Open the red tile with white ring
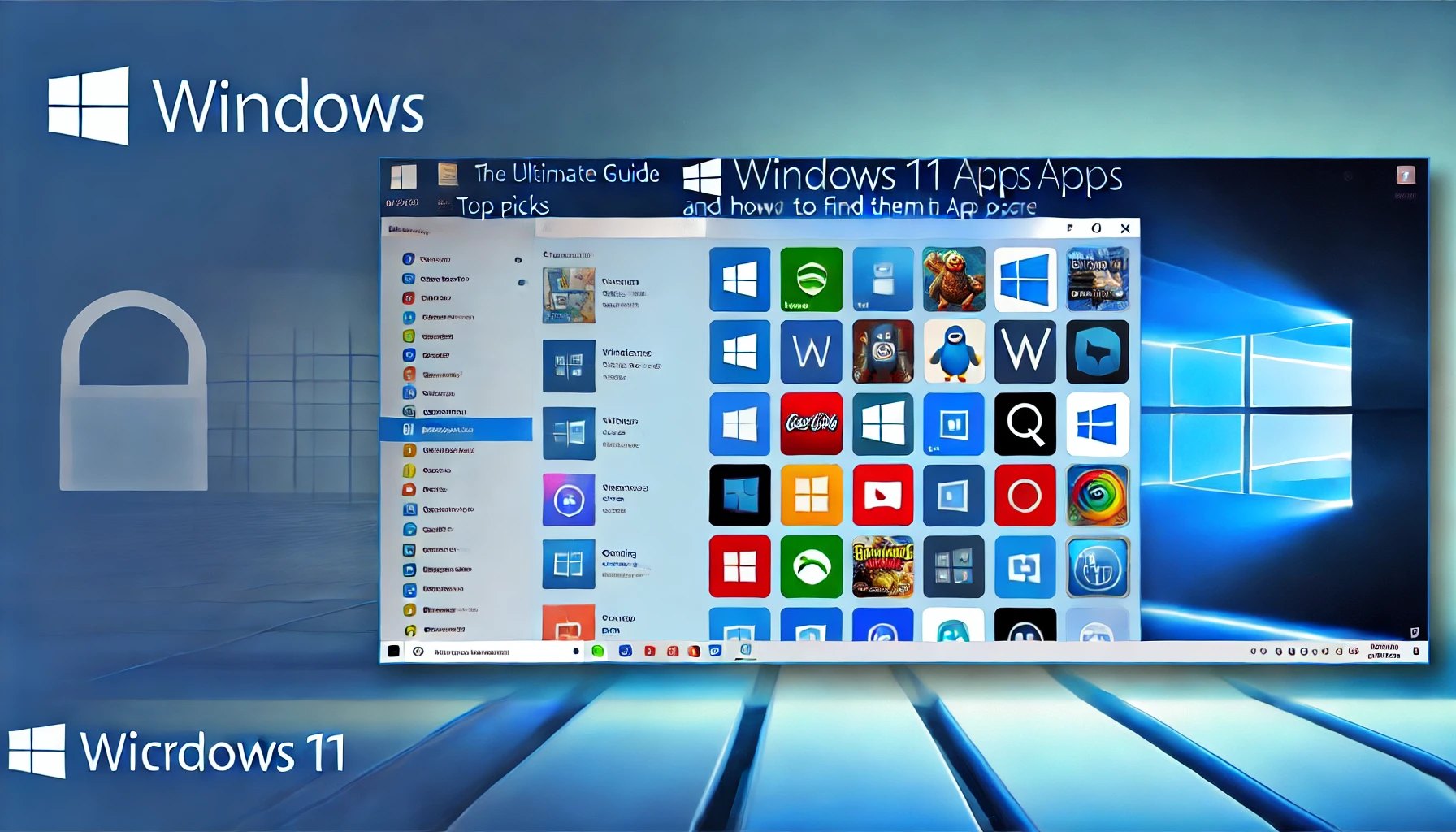 click(1025, 496)
